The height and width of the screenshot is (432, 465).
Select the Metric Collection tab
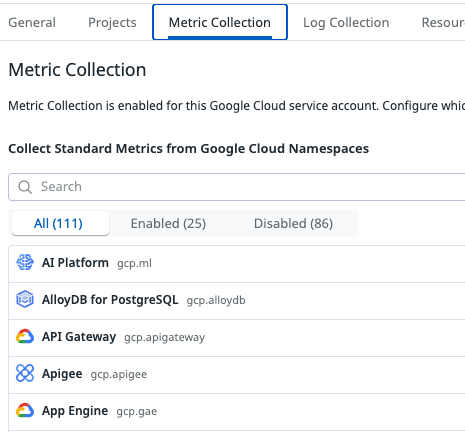(220, 22)
